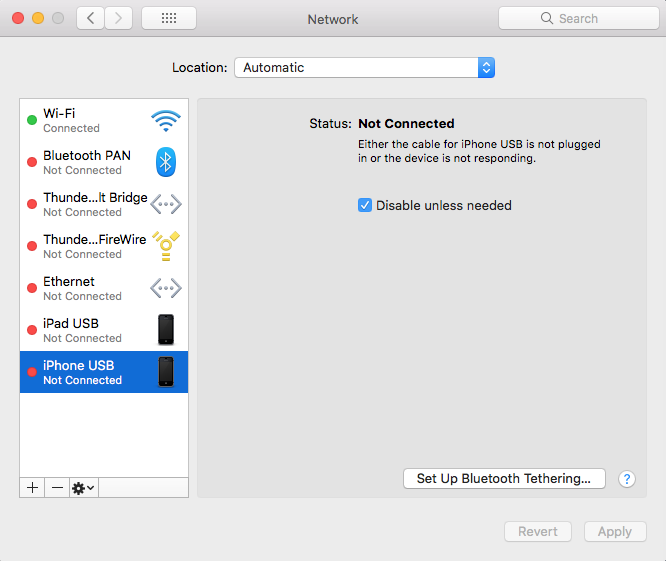The image size is (666, 561).
Task: Click the Wi-Fi signal icon
Action: tap(166, 121)
